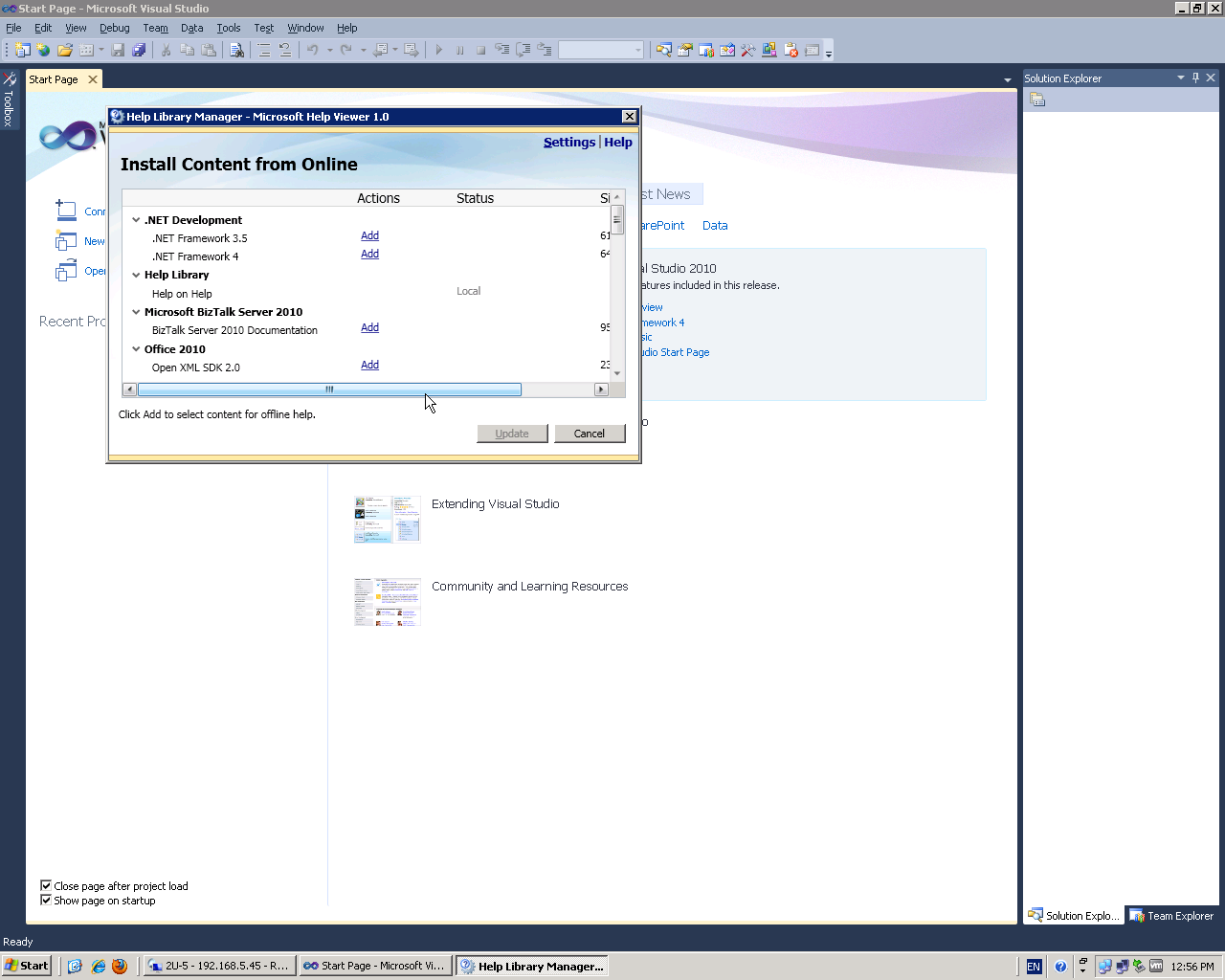Click Add for .NET Framework 4
Screen dimensions: 1225x980
[x=370, y=254]
